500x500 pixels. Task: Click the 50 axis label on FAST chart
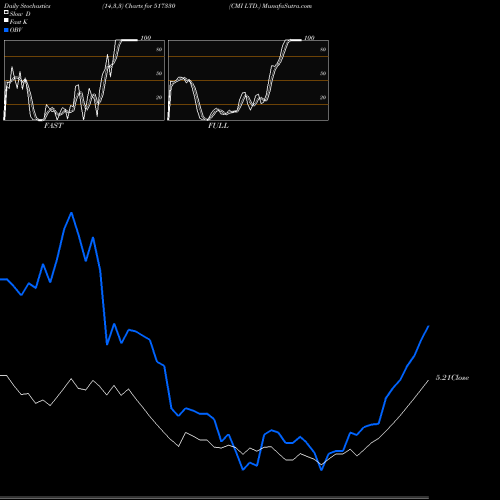click(x=159, y=73)
